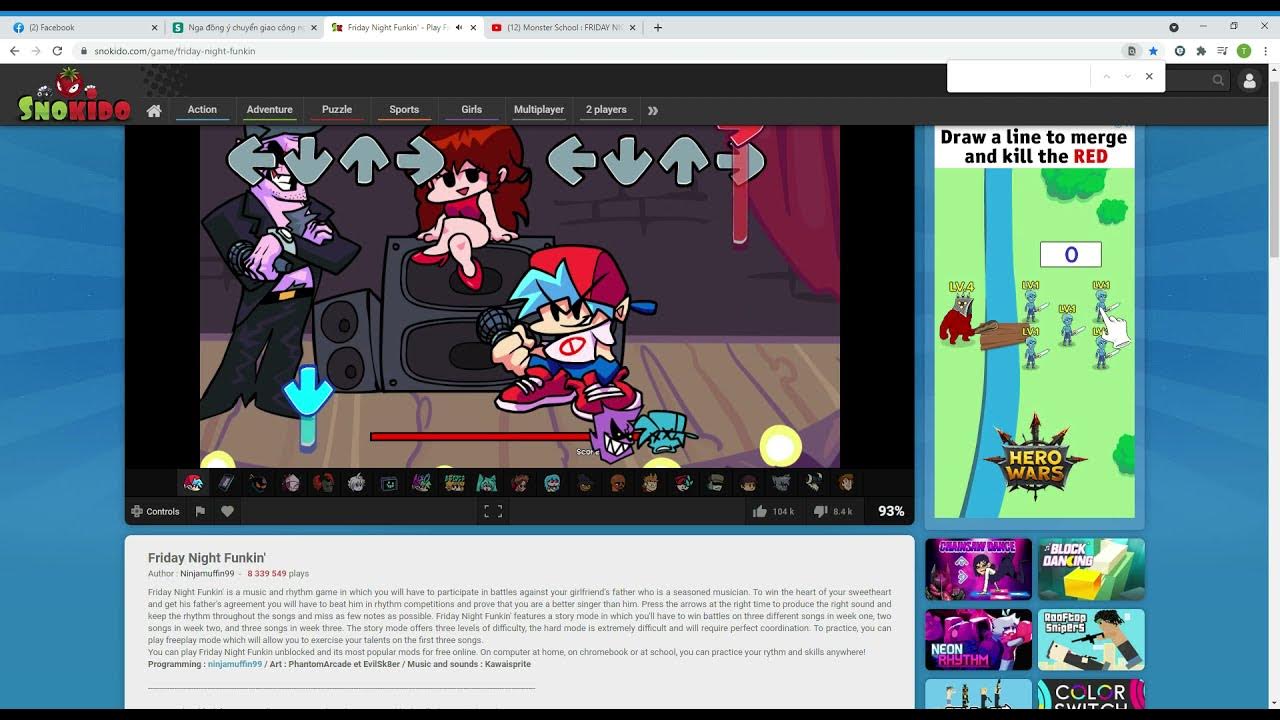Open the Action games category
The width and height of the screenshot is (1280, 720).
[x=202, y=110]
